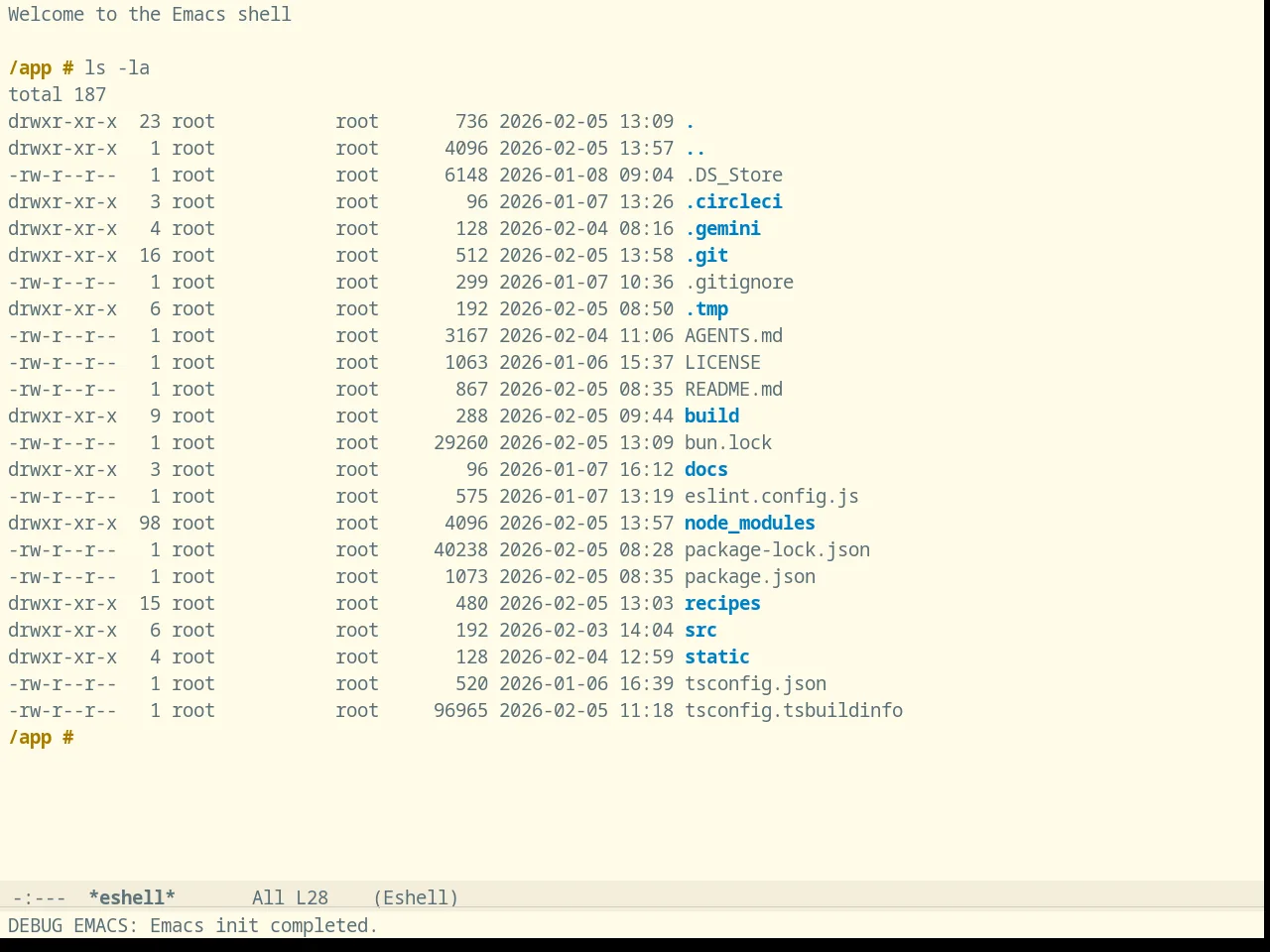
Task: Click the size 96965 of tsconfig.tsbuildinfo
Action: 460,710
